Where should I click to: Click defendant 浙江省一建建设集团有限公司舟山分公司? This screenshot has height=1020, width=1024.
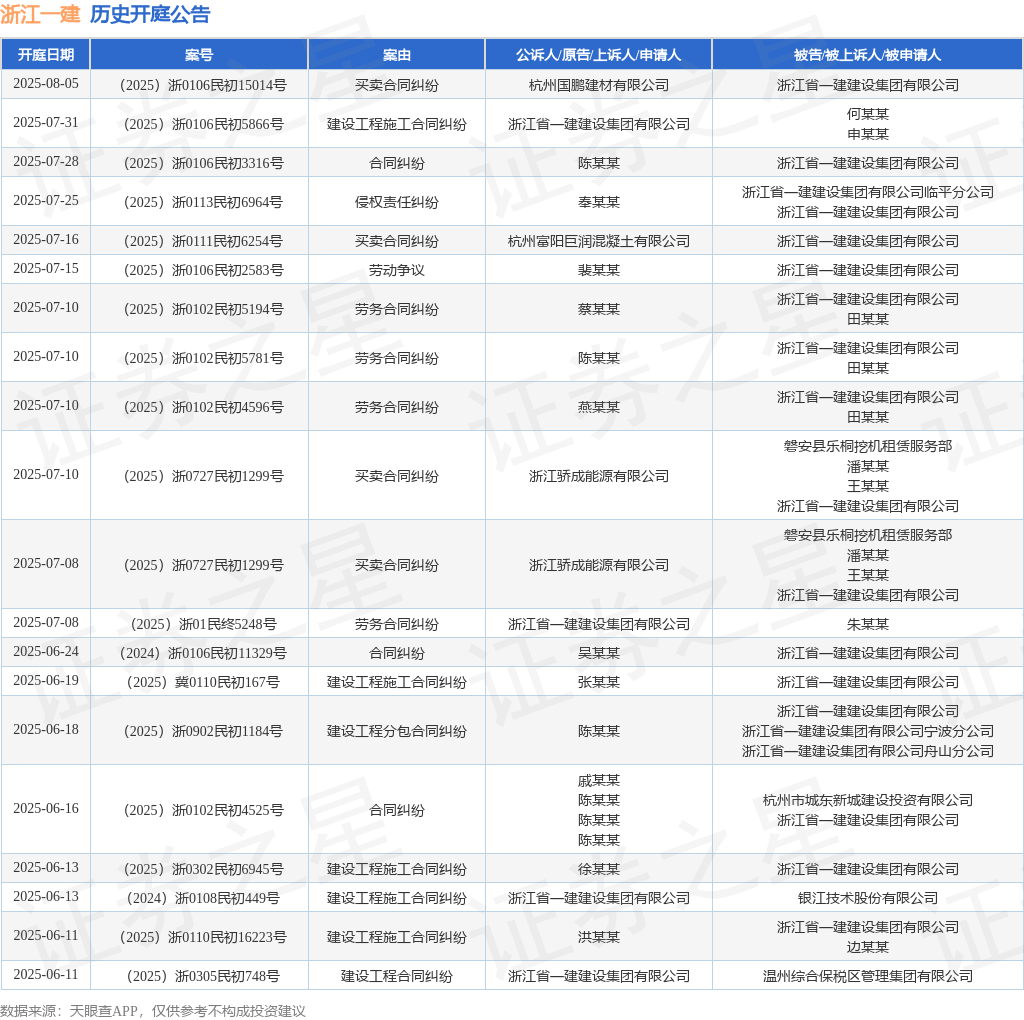(x=868, y=751)
